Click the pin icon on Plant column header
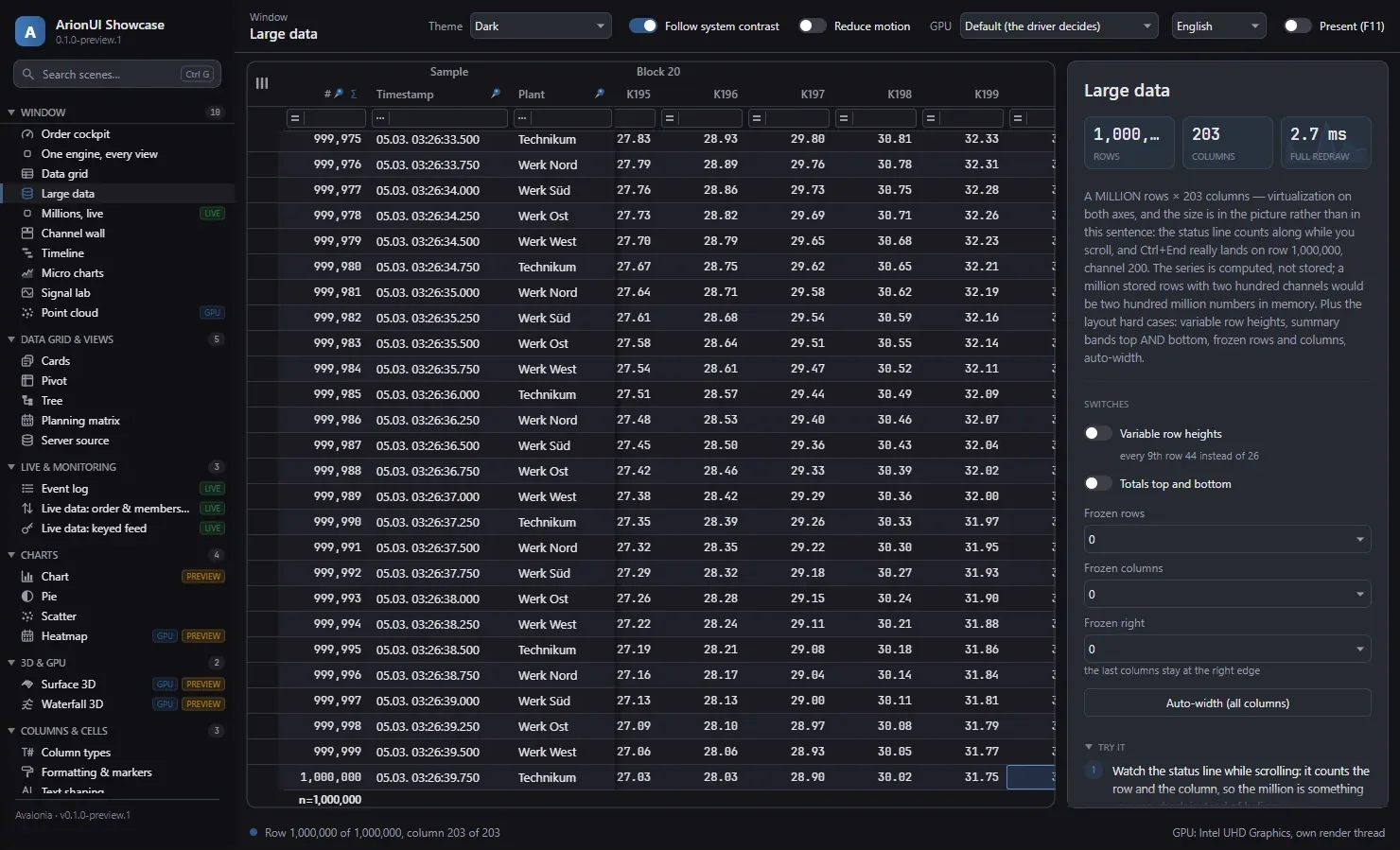This screenshot has width=1400, height=850. tap(599, 94)
